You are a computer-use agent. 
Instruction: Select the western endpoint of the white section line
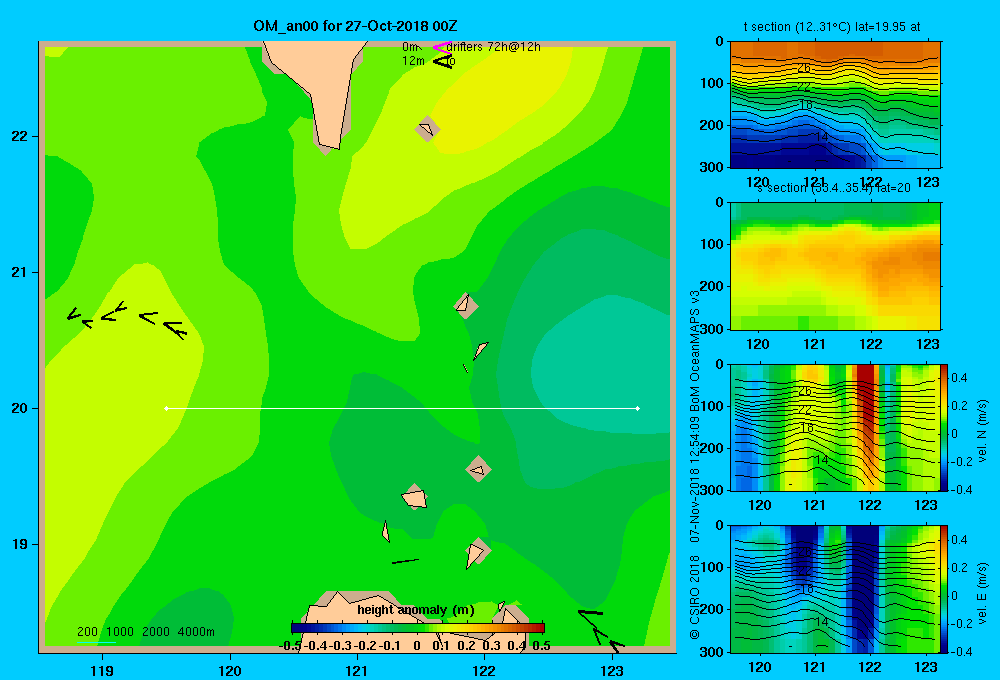[x=166, y=408]
